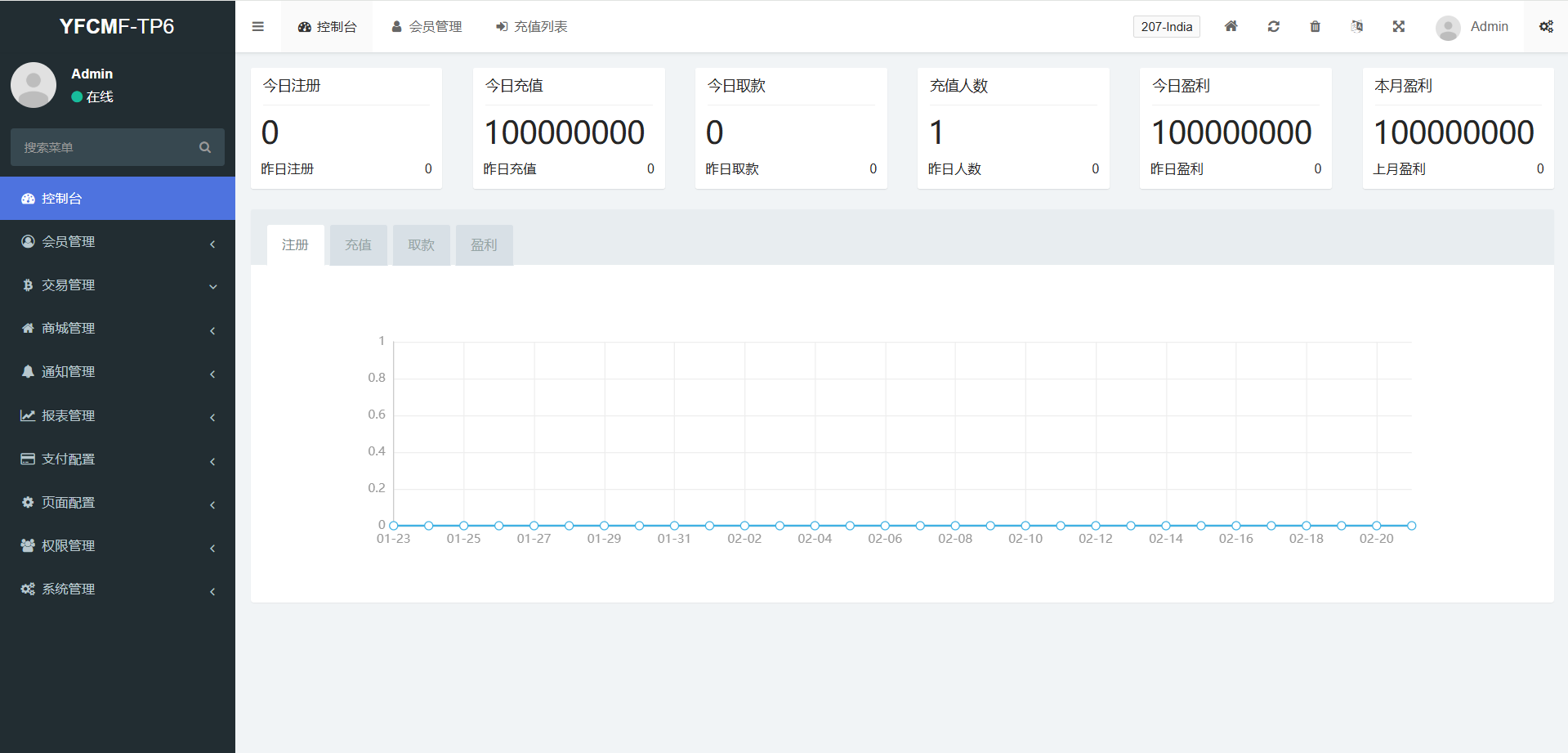
Task: Collapse the 交易管理 sidebar menu
Action: 117,285
